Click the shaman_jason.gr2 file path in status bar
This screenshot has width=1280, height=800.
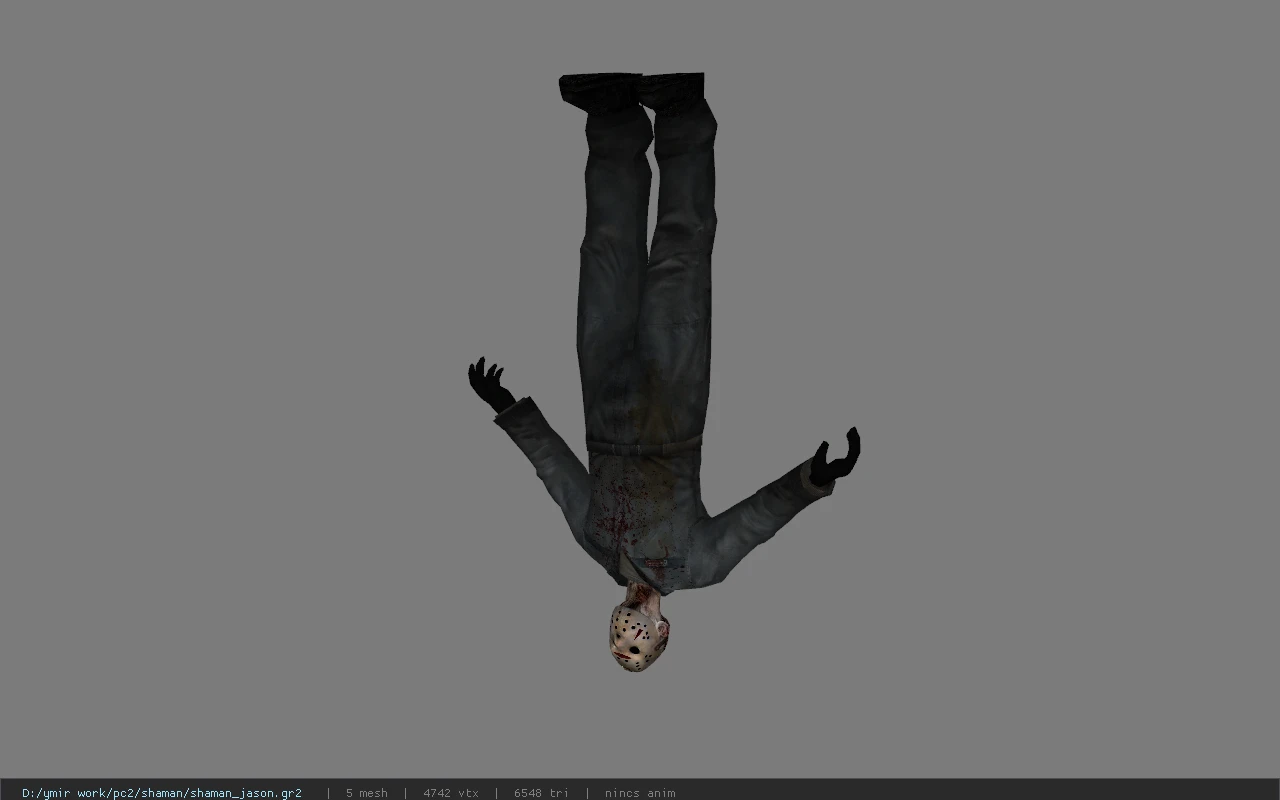click(162, 793)
